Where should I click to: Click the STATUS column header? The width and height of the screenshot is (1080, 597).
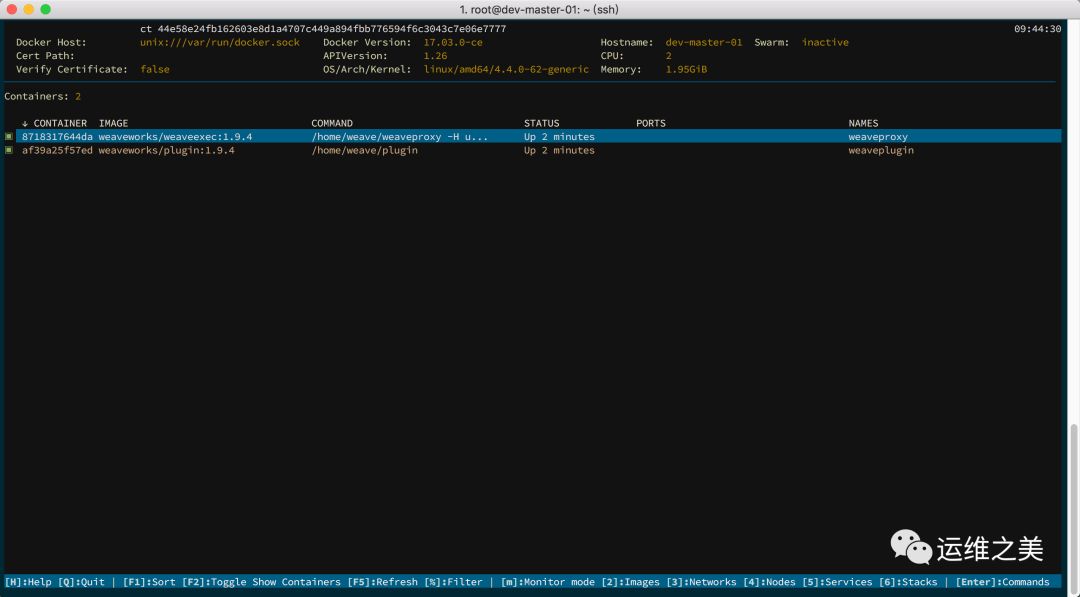pos(541,123)
